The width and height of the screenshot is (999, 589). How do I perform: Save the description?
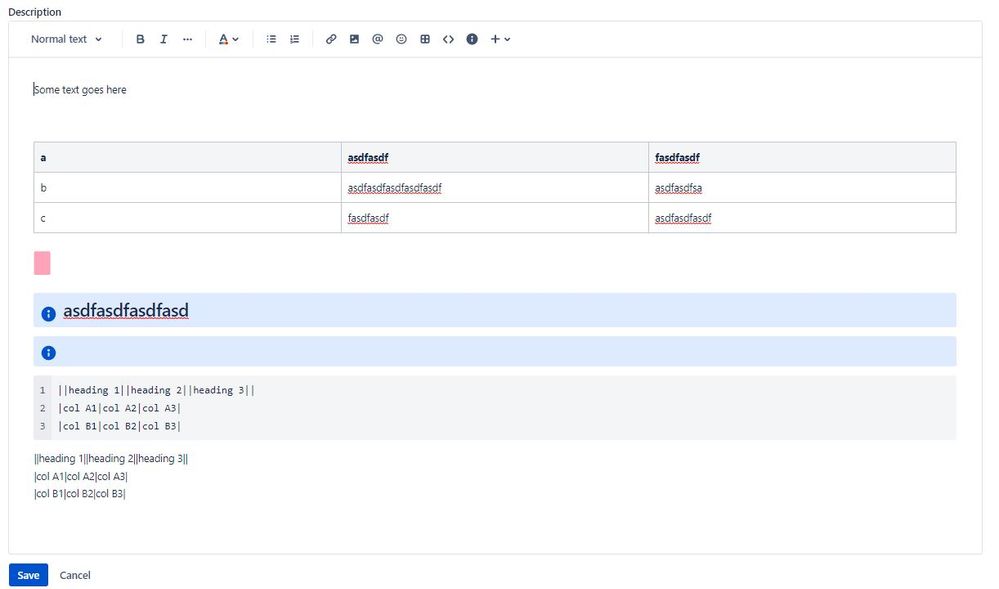(x=28, y=575)
